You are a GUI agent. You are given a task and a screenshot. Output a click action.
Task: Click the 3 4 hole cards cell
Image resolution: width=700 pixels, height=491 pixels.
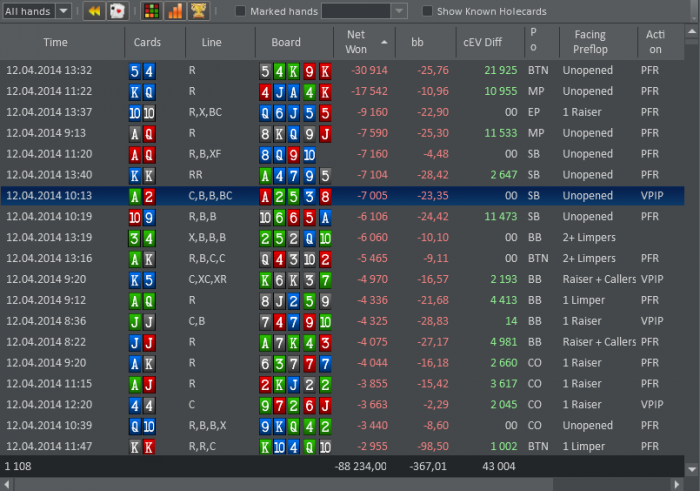(x=142, y=238)
